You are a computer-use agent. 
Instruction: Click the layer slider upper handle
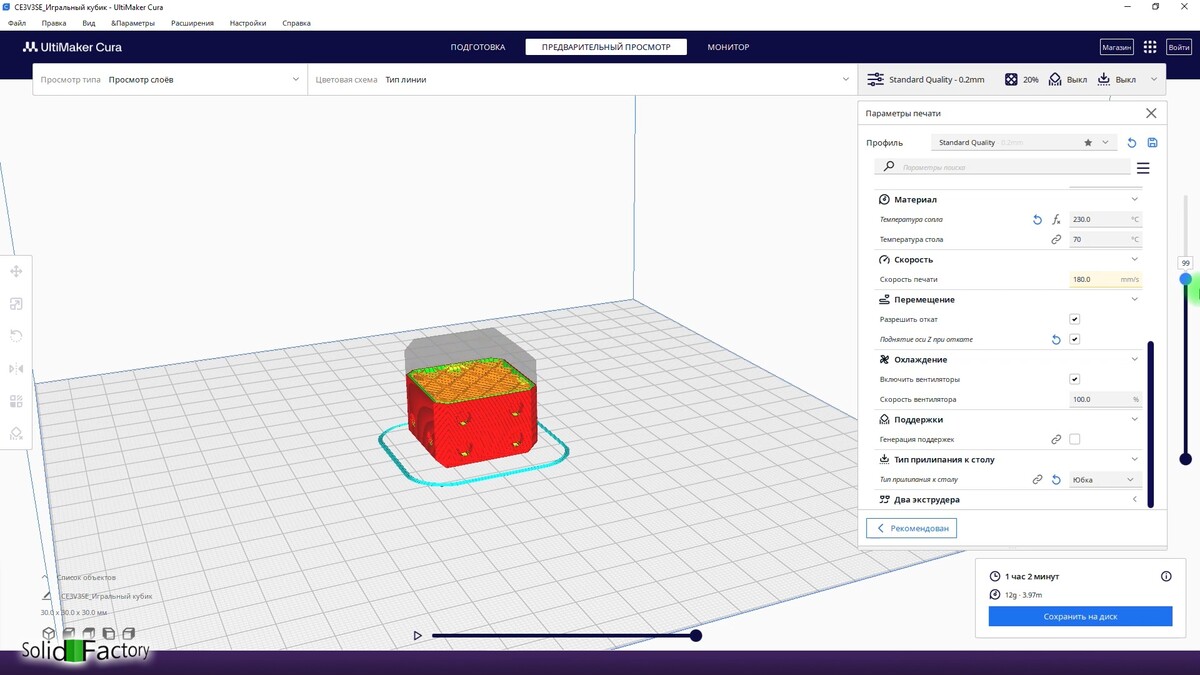coord(1185,279)
